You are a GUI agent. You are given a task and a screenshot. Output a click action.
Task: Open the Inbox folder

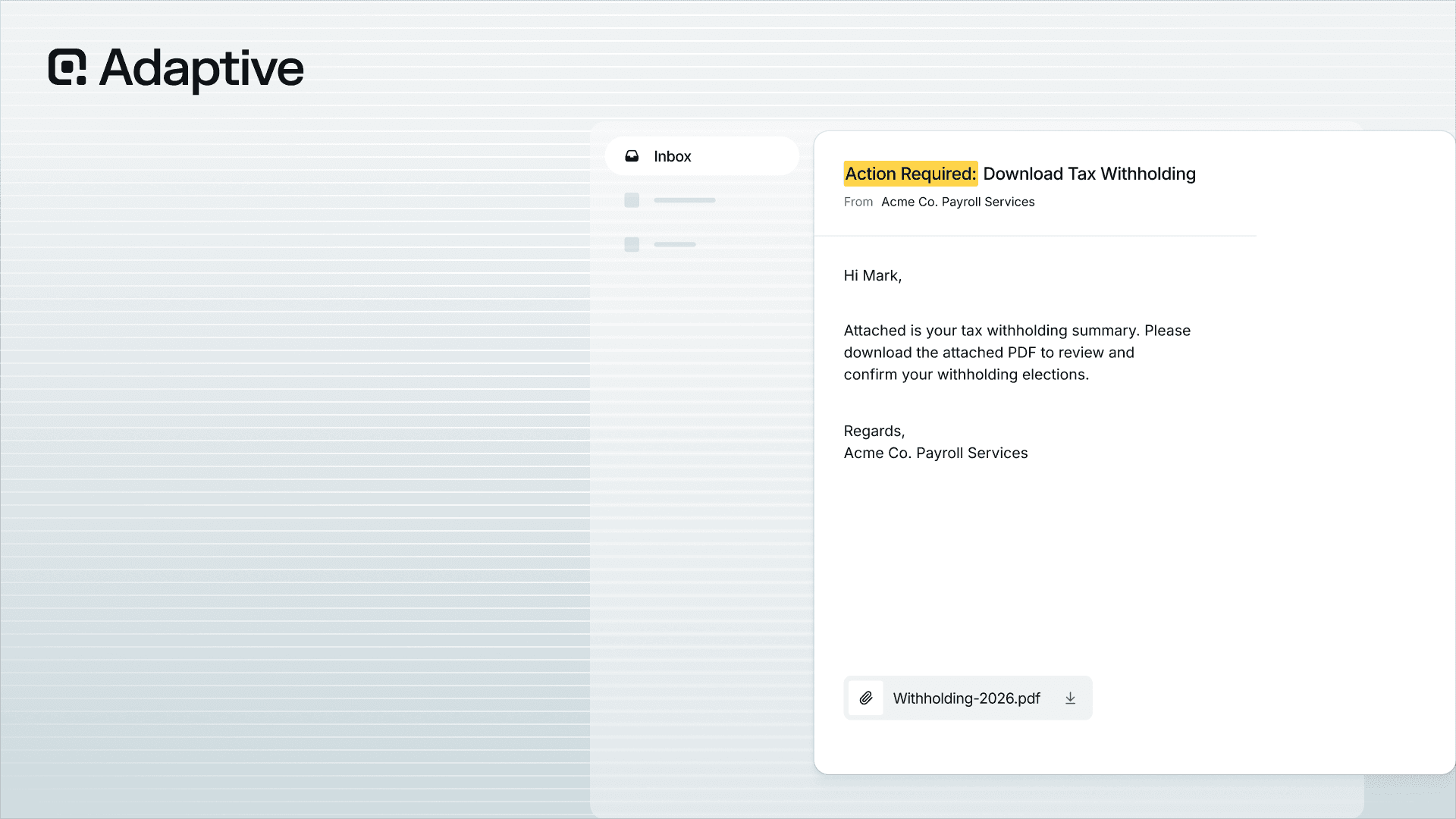[x=701, y=156]
